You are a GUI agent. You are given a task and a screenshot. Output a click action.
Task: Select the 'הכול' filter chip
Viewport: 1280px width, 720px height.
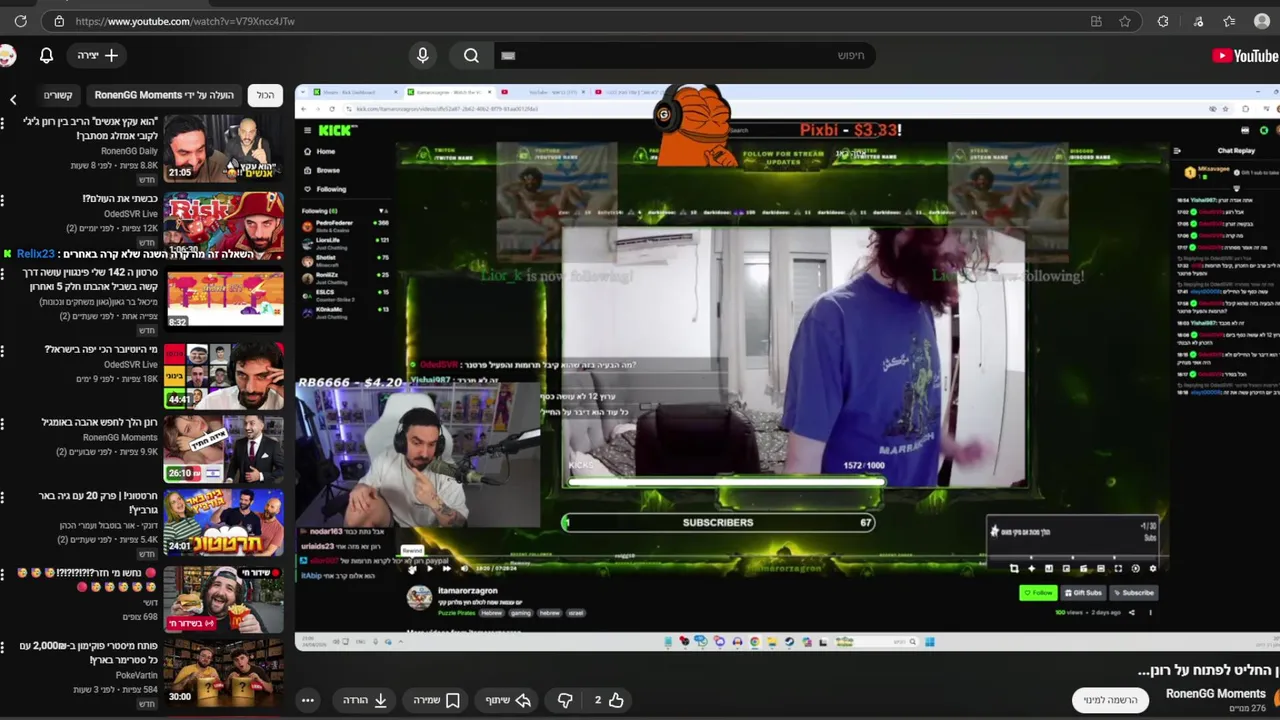click(265, 95)
